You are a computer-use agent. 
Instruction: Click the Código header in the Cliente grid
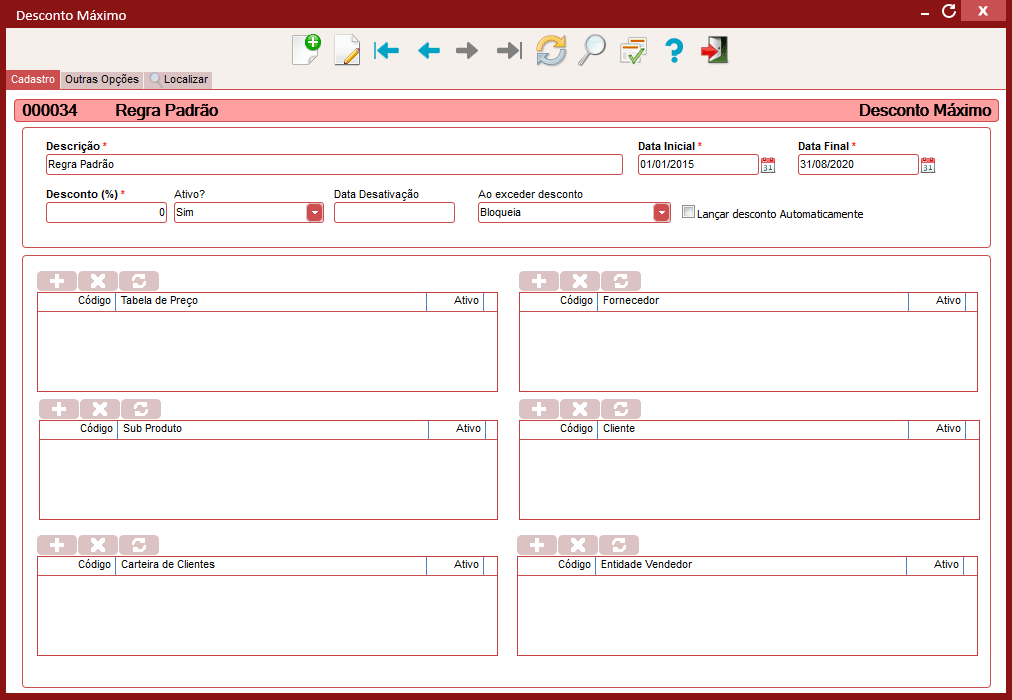[559, 429]
